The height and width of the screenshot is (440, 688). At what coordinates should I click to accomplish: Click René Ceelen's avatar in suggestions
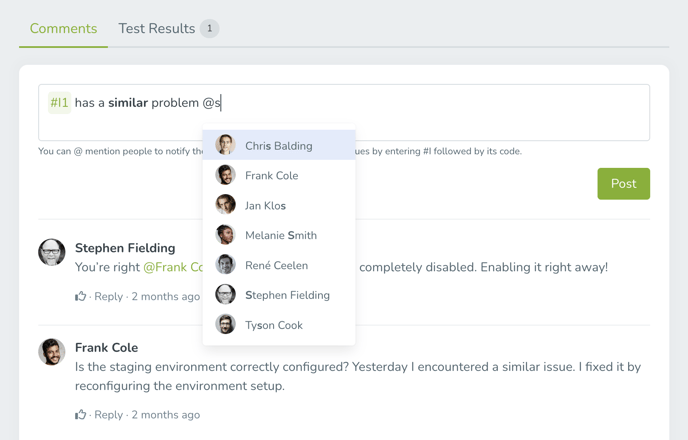click(x=225, y=265)
